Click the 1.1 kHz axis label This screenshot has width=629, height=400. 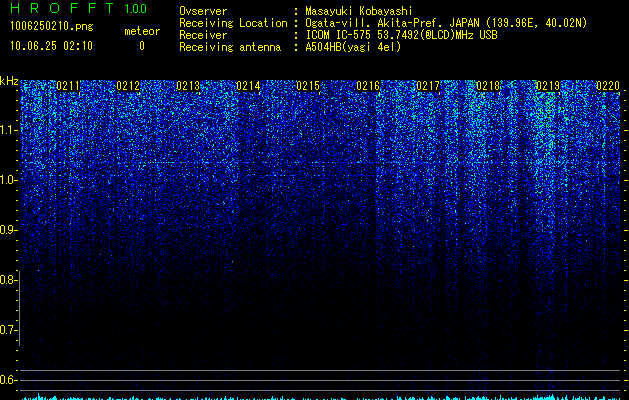[8, 130]
